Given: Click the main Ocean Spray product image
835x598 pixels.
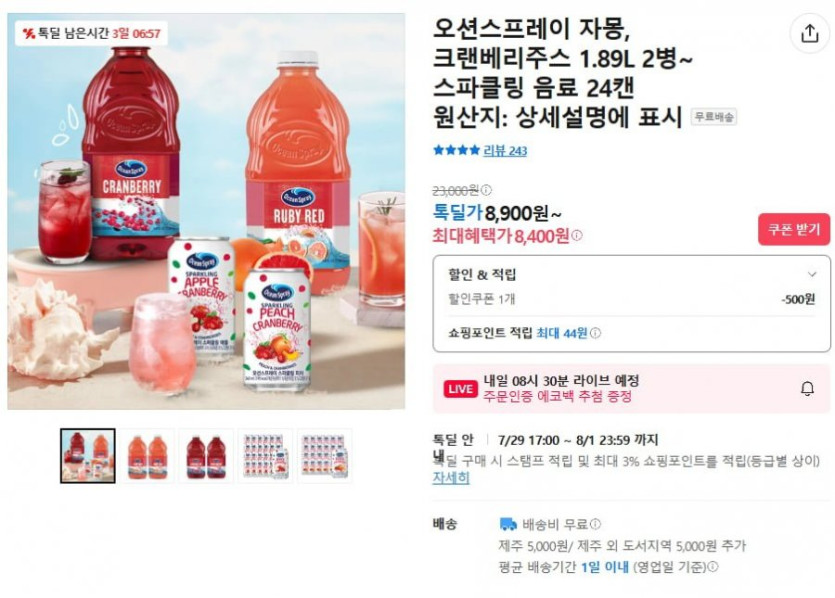Looking at the screenshot, I should pyautogui.click(x=206, y=211).
